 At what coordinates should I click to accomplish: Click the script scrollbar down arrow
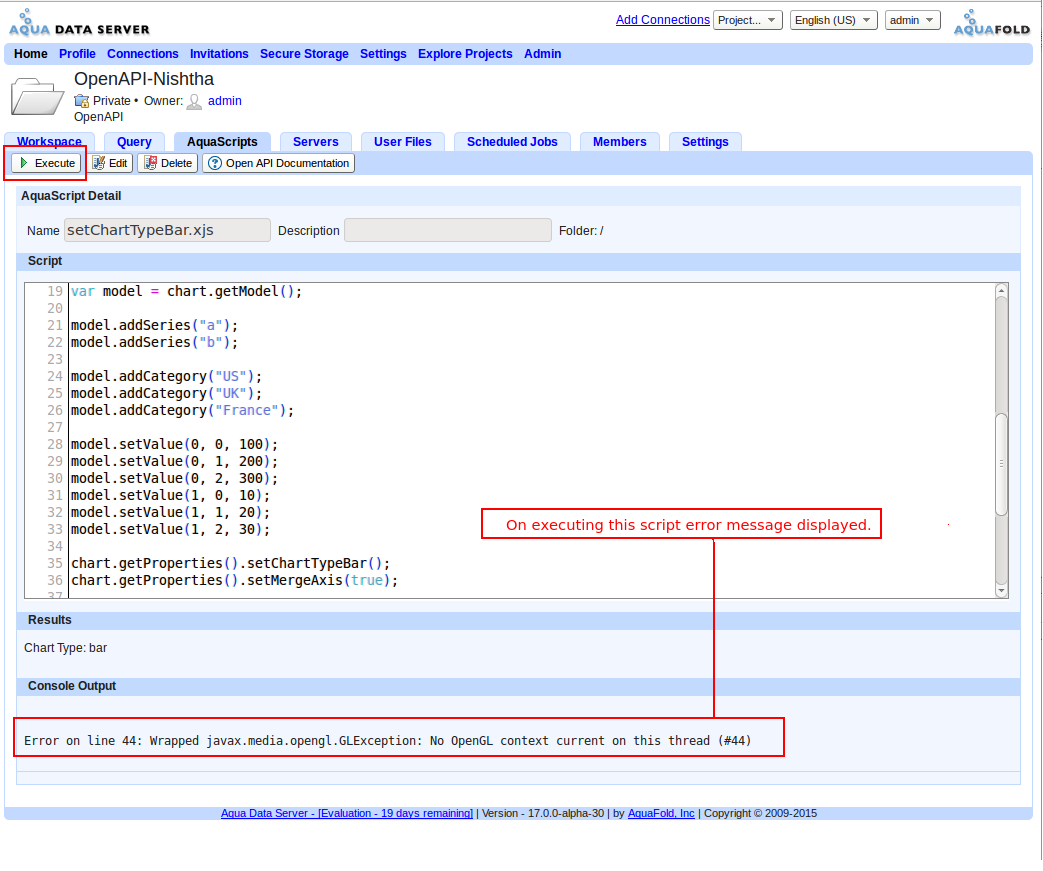click(1001, 590)
